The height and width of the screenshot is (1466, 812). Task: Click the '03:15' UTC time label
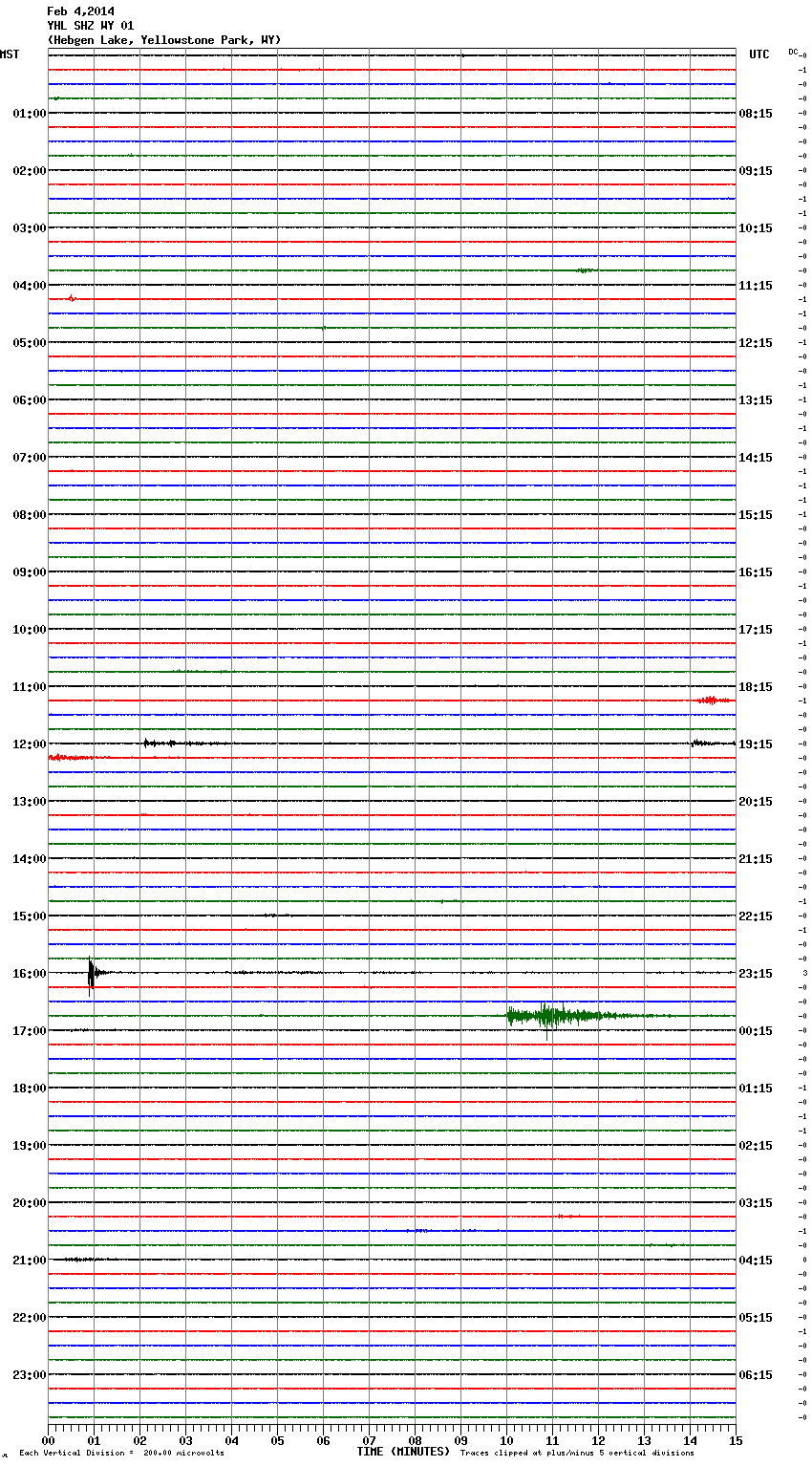(x=756, y=1203)
